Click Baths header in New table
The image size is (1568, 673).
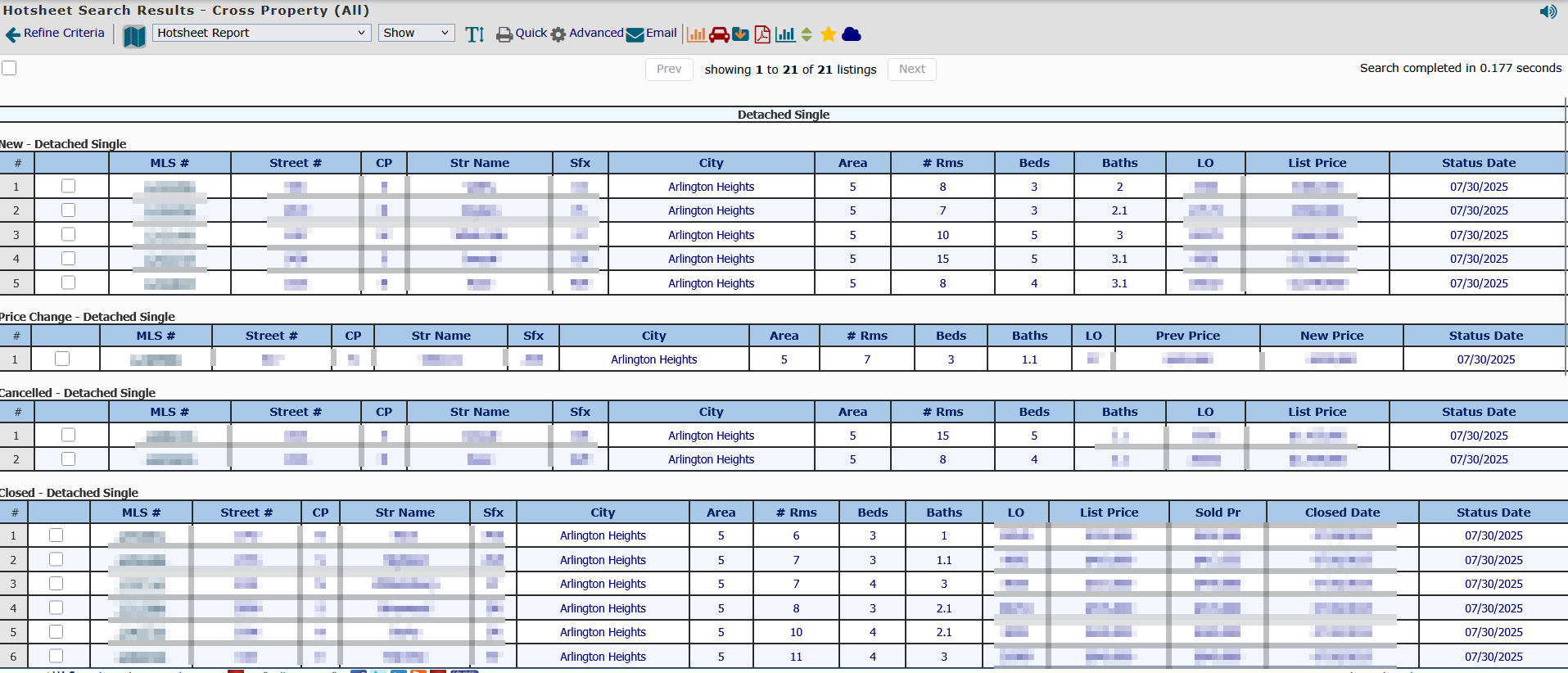[1119, 163]
